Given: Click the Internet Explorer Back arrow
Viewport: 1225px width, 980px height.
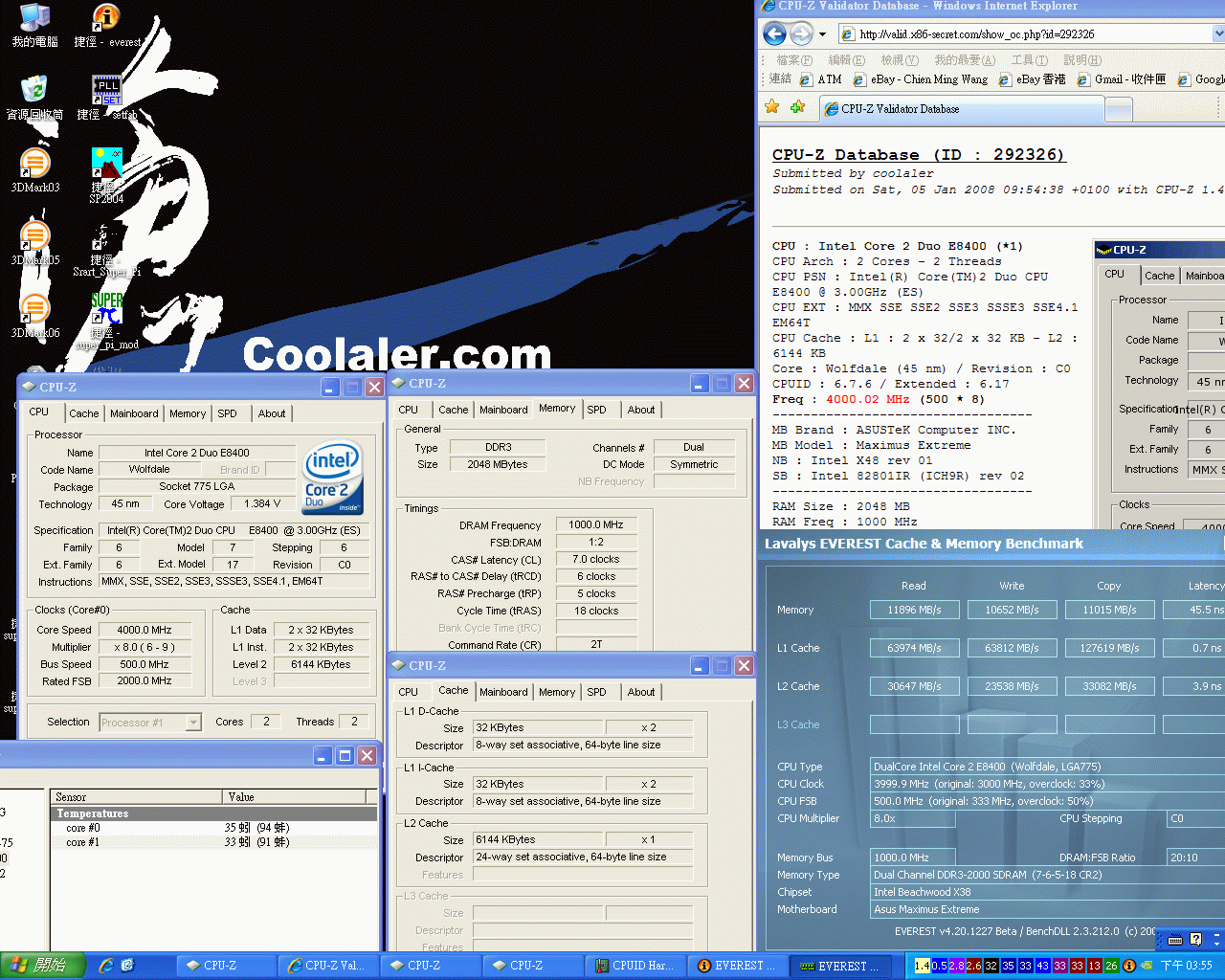Looking at the screenshot, I should (x=774, y=34).
